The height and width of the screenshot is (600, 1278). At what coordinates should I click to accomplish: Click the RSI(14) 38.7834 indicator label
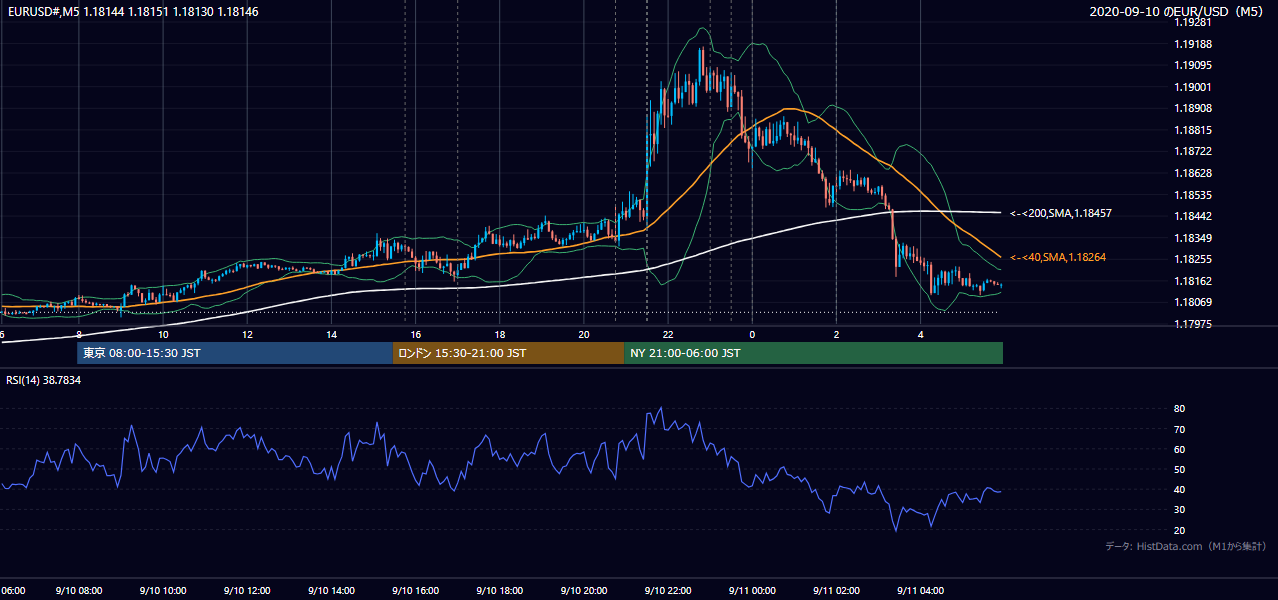(44, 381)
